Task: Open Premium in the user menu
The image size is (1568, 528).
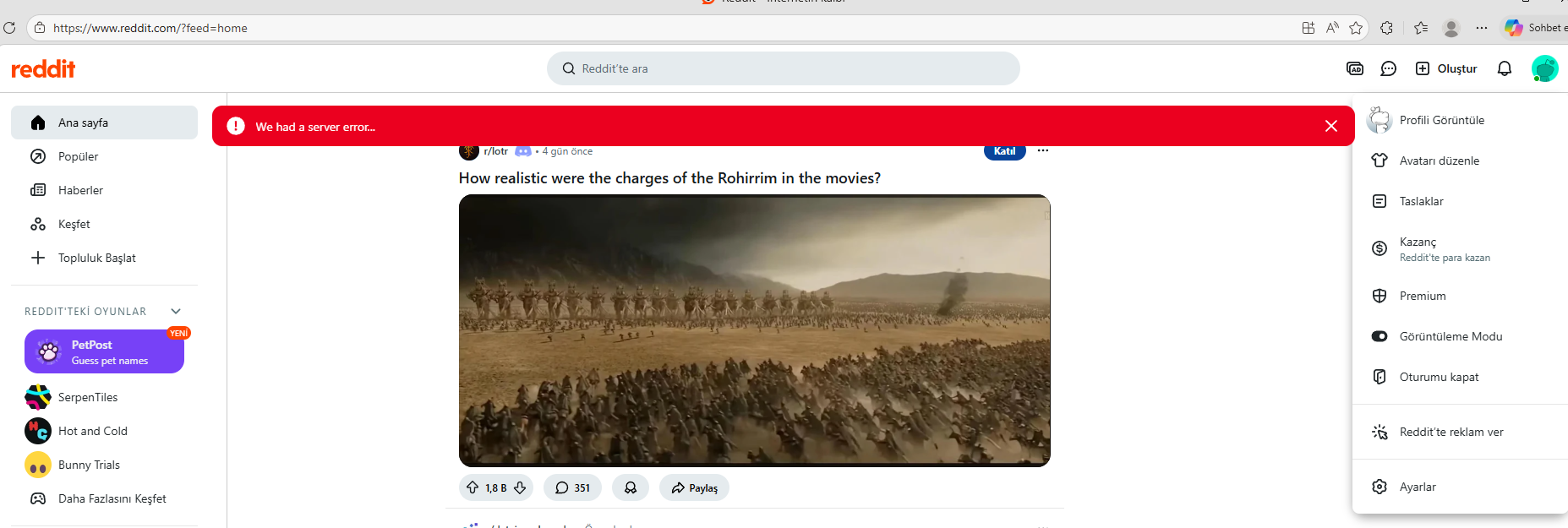Action: [1460, 296]
